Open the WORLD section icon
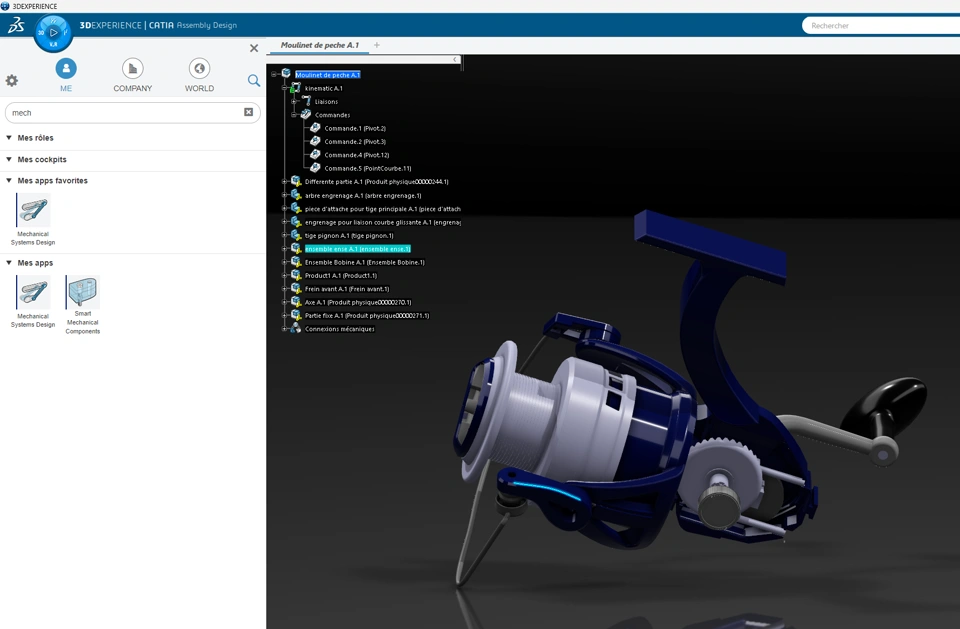 [199, 69]
